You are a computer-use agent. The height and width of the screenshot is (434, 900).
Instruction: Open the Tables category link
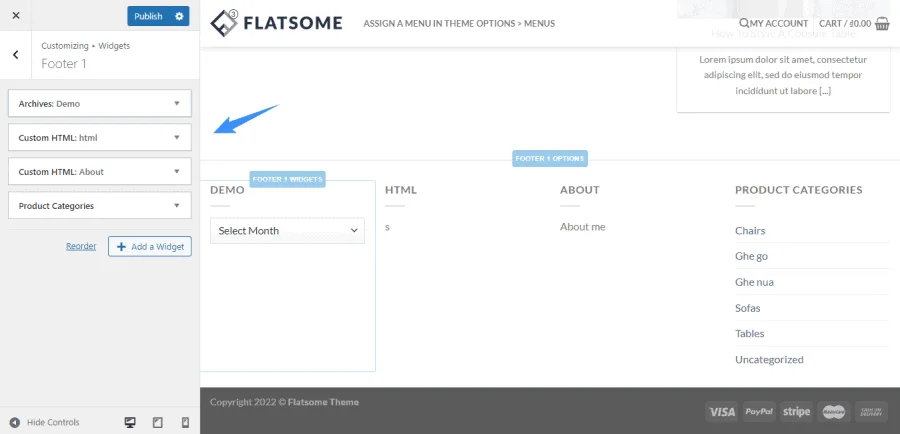coord(750,333)
